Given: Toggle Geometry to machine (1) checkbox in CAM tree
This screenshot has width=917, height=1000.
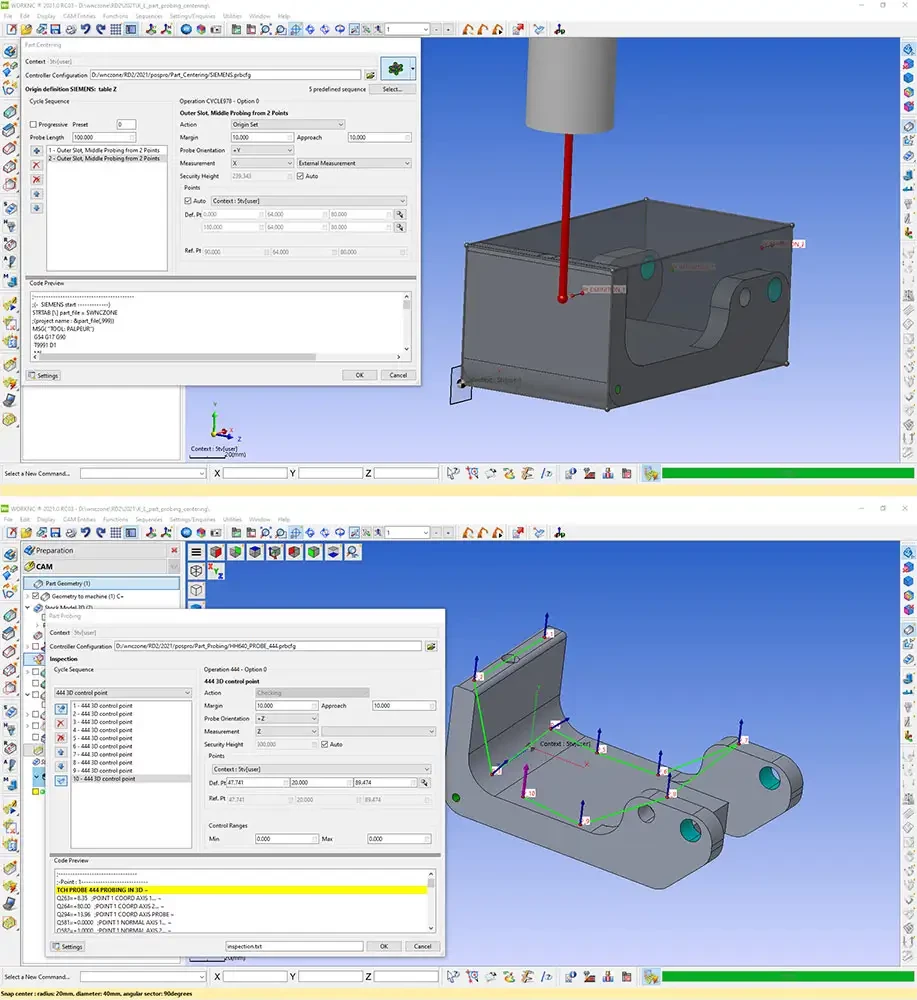Looking at the screenshot, I should [x=36, y=596].
